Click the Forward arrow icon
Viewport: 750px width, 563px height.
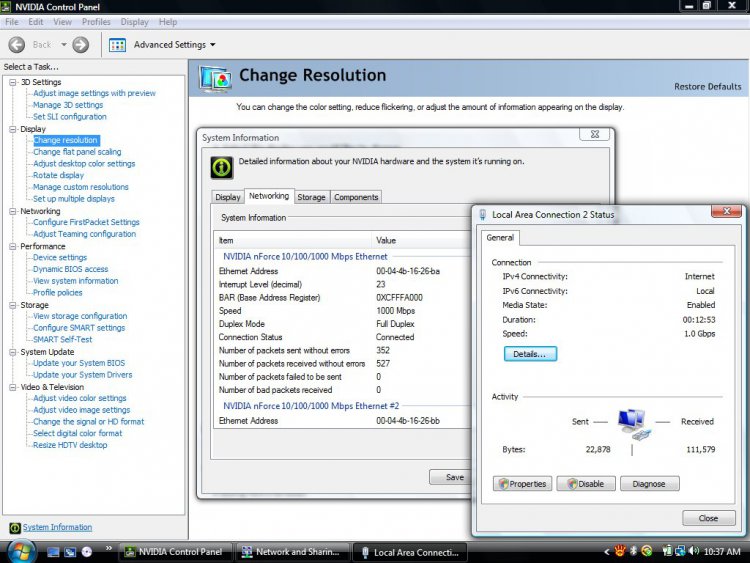(80, 45)
